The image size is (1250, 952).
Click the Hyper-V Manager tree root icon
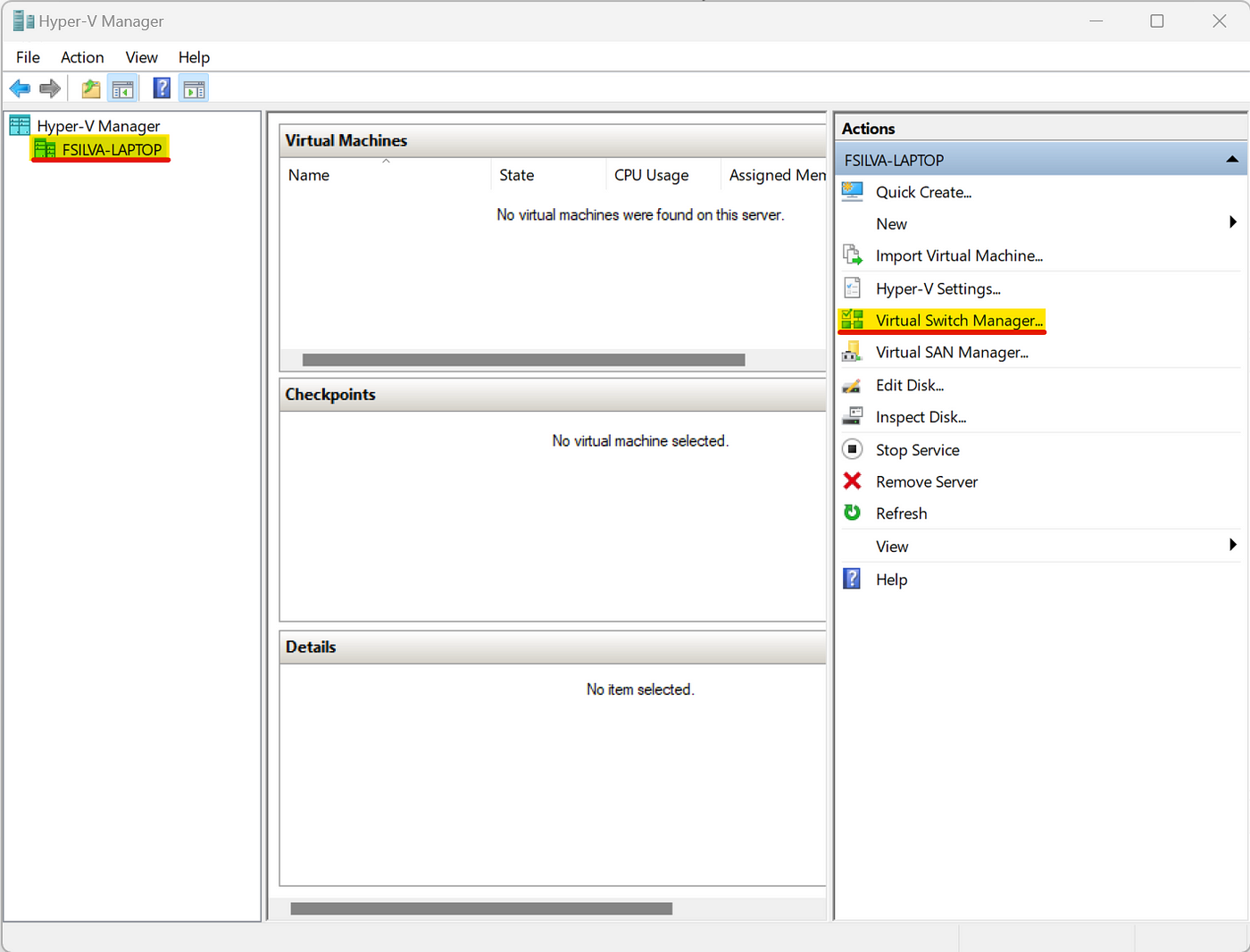(20, 125)
